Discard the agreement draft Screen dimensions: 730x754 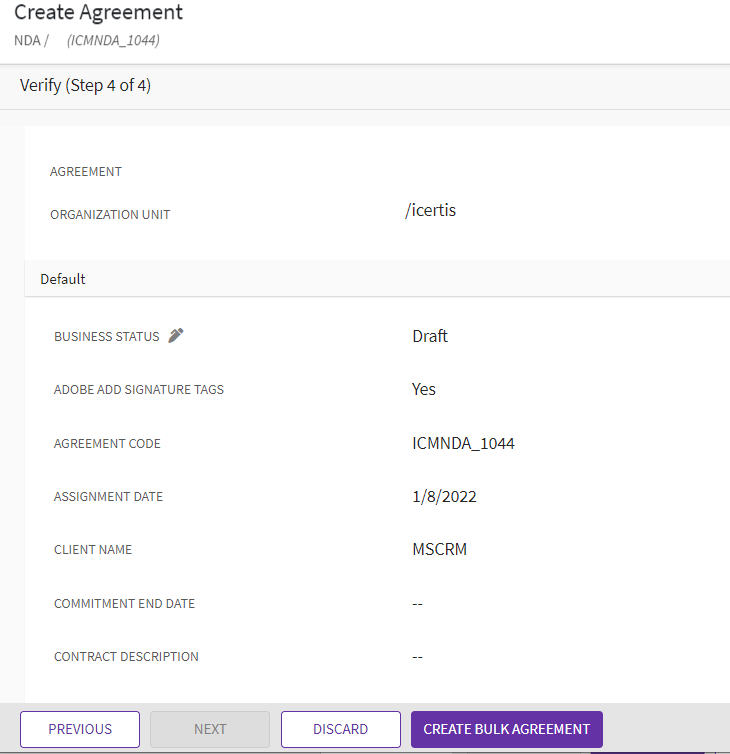click(x=340, y=729)
